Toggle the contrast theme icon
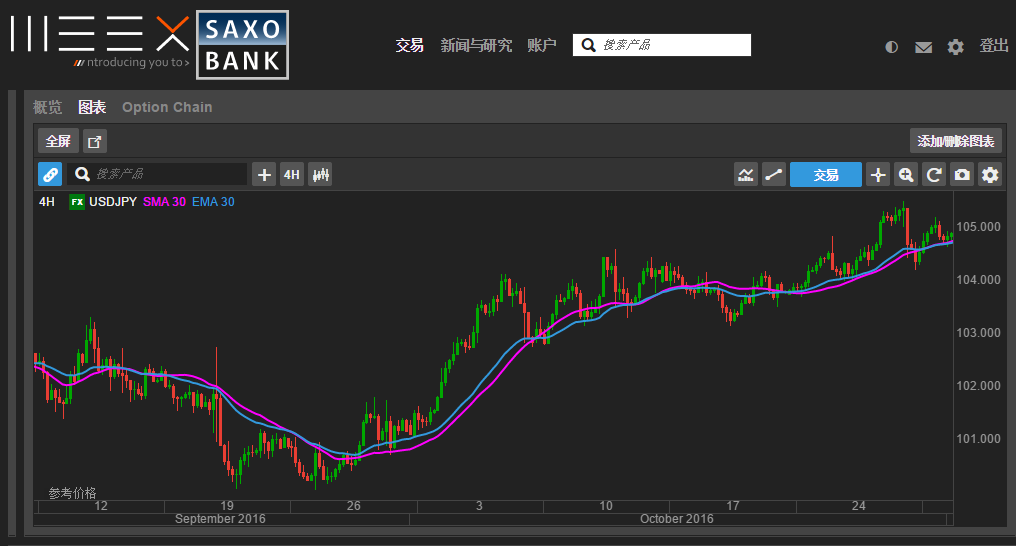This screenshot has width=1016, height=546. [x=892, y=47]
